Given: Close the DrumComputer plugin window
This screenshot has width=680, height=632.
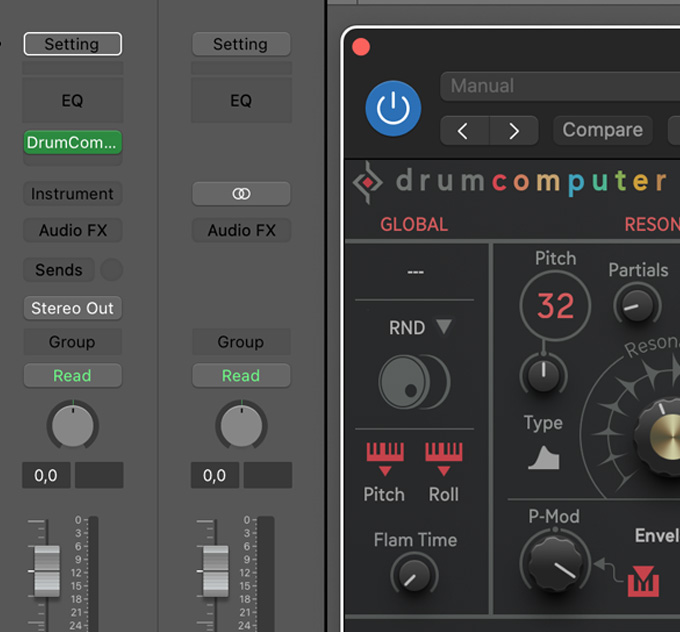Looking at the screenshot, I should 361,47.
